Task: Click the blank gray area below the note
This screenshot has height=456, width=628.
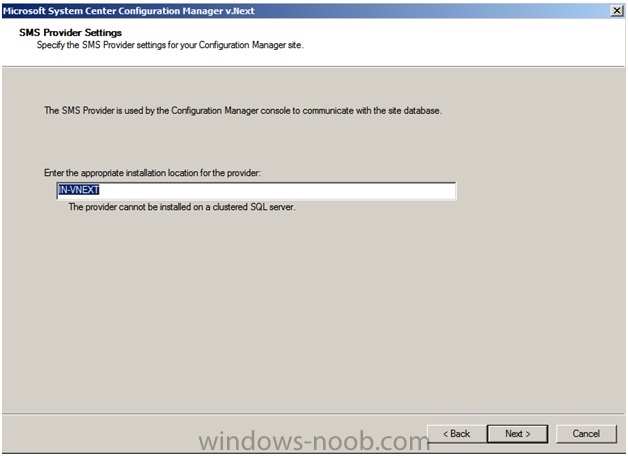Action: pos(312,312)
